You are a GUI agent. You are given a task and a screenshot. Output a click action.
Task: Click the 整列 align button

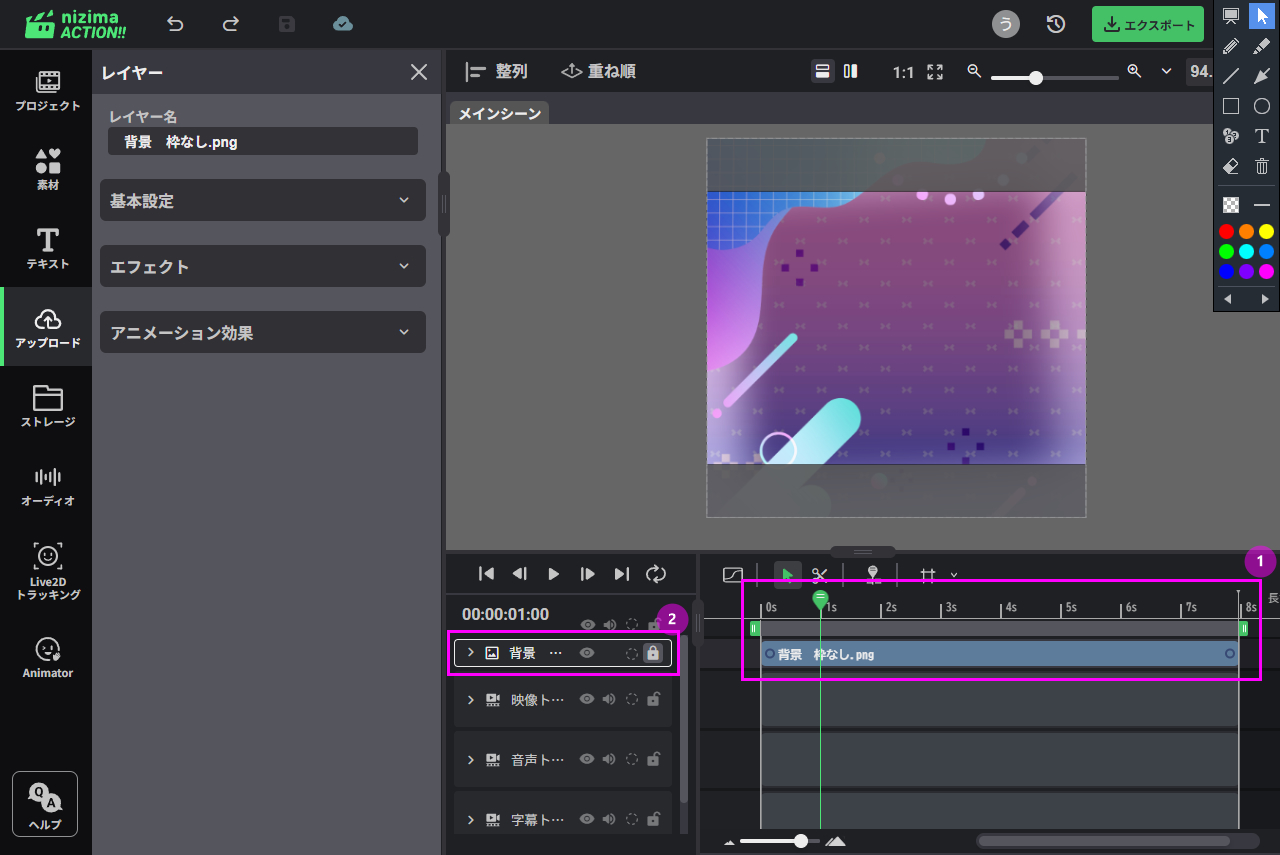497,72
